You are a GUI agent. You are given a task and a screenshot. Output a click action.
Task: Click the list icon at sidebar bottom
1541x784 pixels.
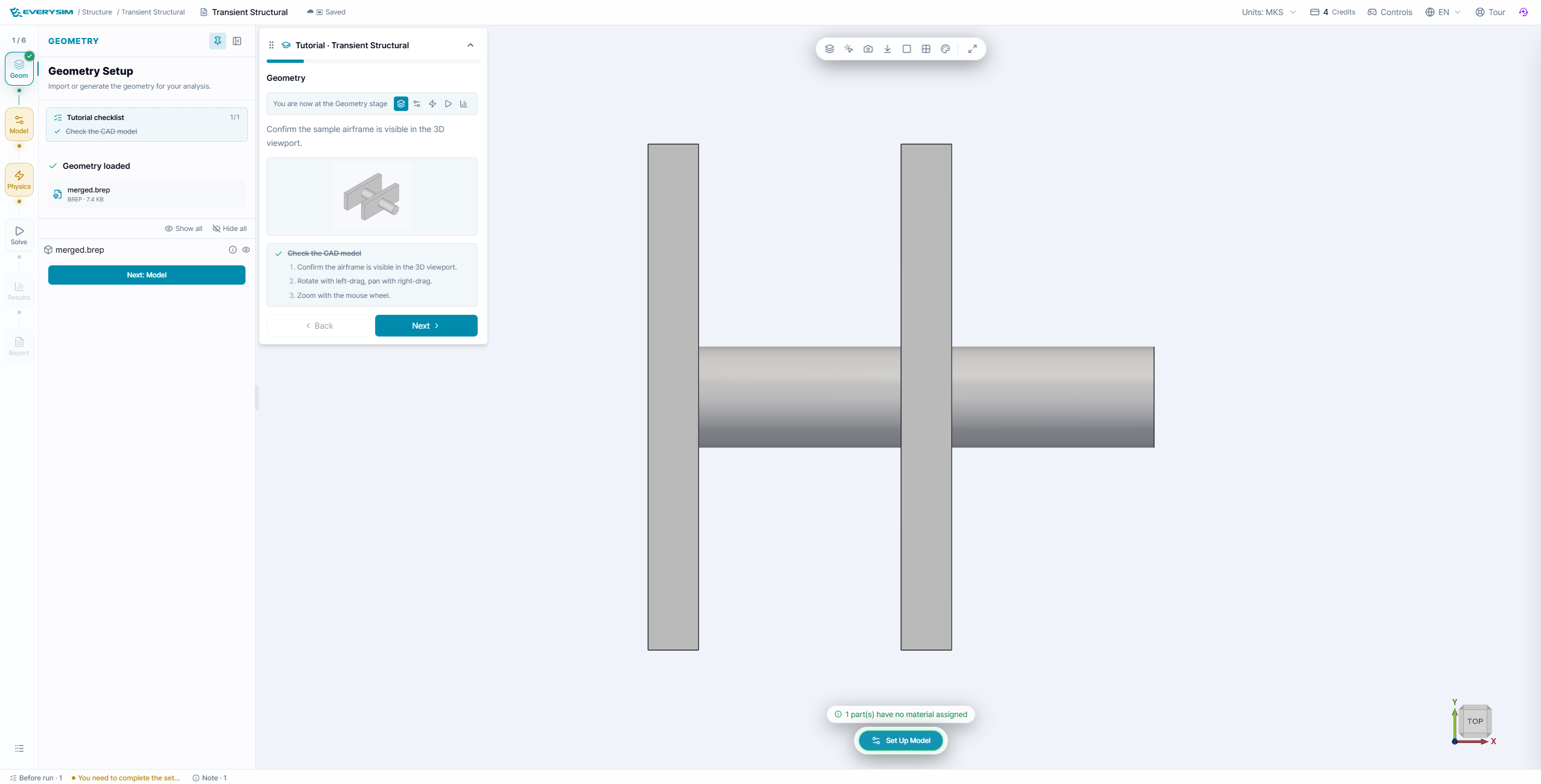coord(19,748)
